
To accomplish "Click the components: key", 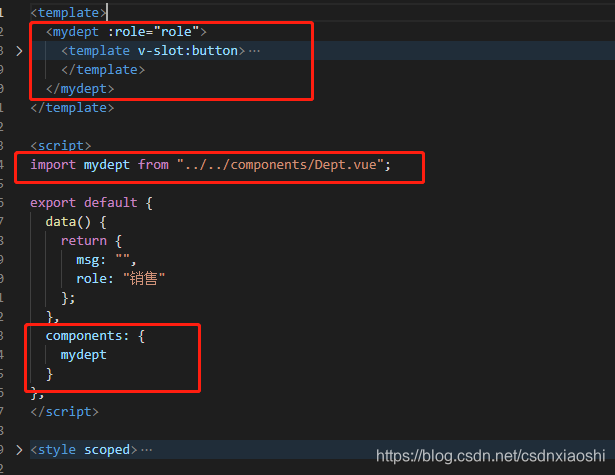I will point(87,336).
